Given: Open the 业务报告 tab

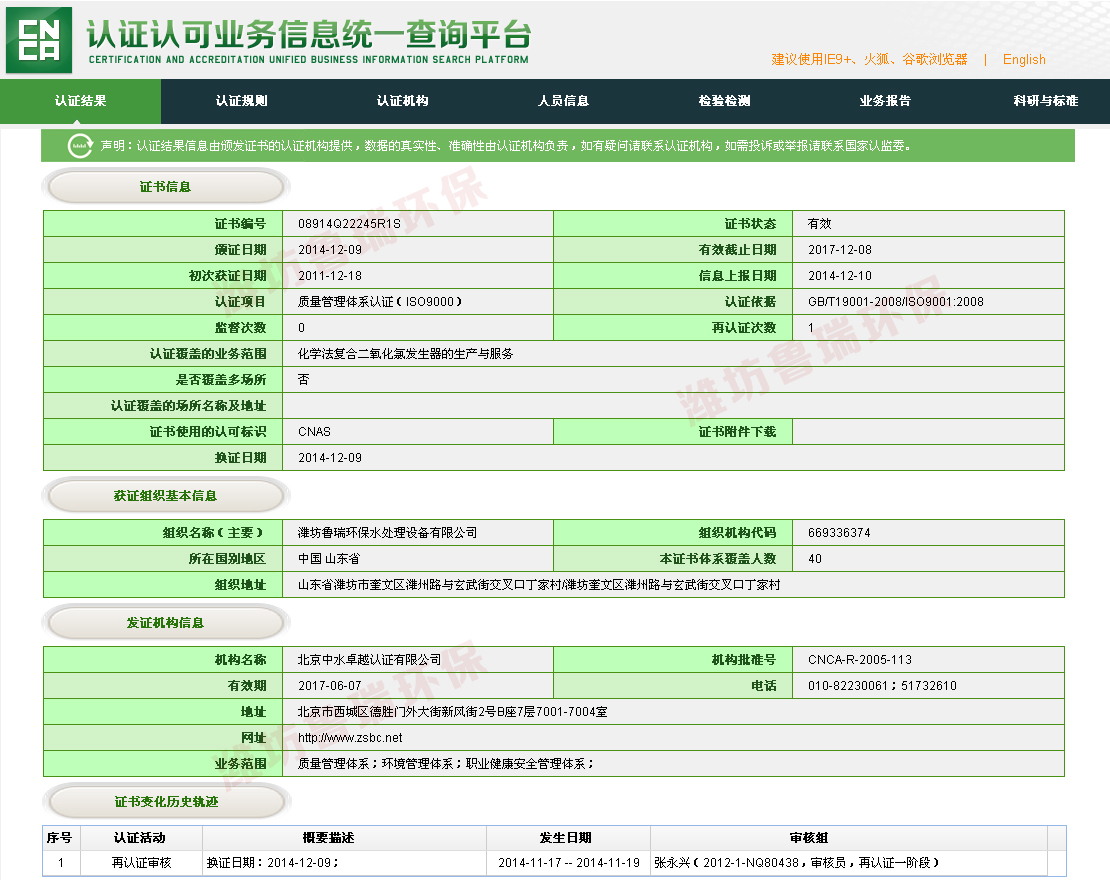Looking at the screenshot, I should [885, 101].
